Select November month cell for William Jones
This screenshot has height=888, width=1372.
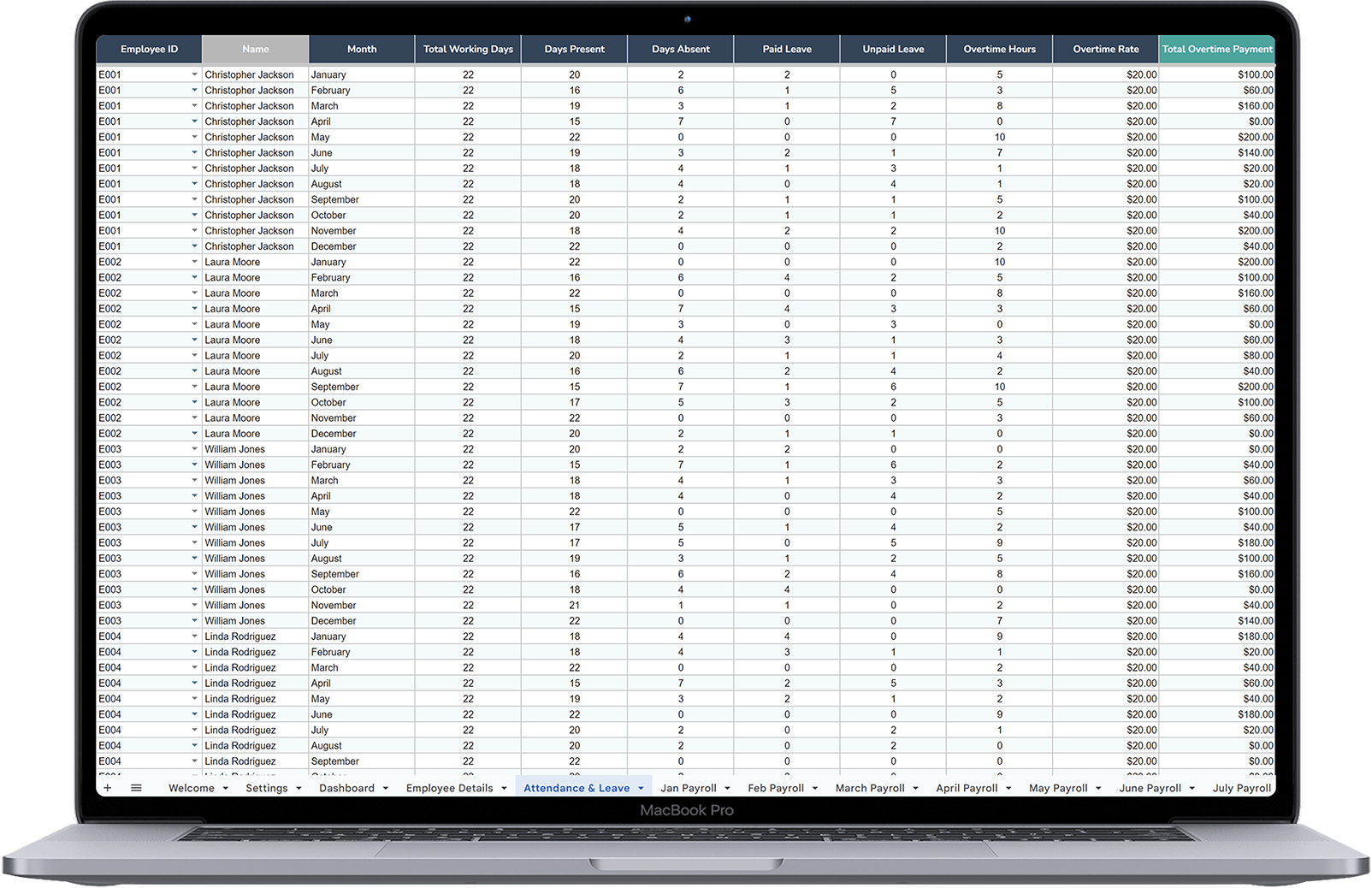pos(362,606)
